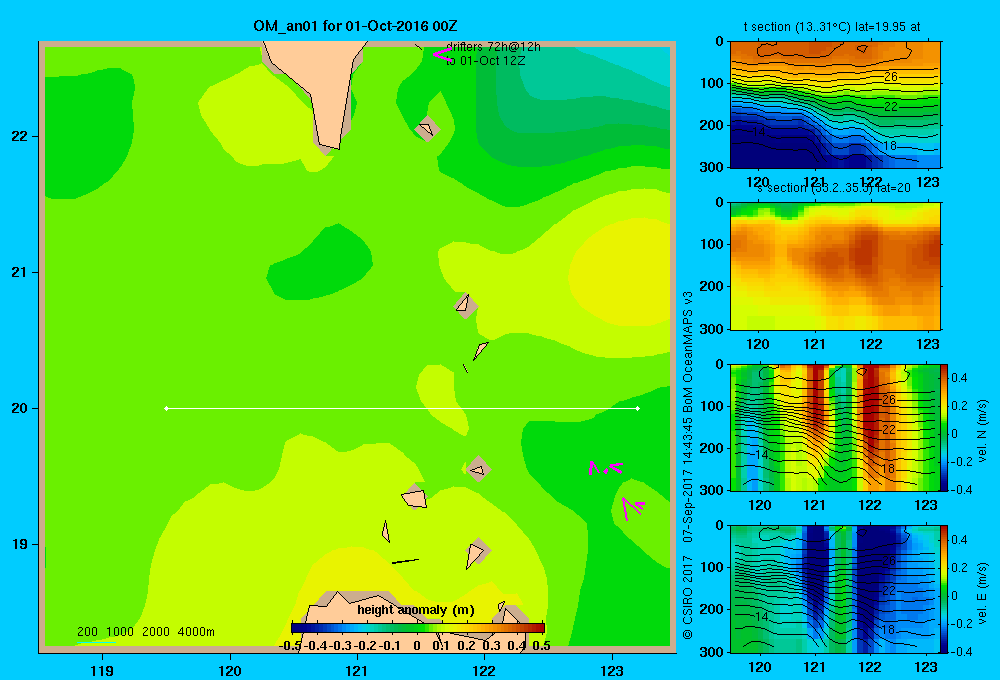The width and height of the screenshot is (1000, 680).
Task: Click latitude tick label 19 on main map
Action: tap(19, 544)
